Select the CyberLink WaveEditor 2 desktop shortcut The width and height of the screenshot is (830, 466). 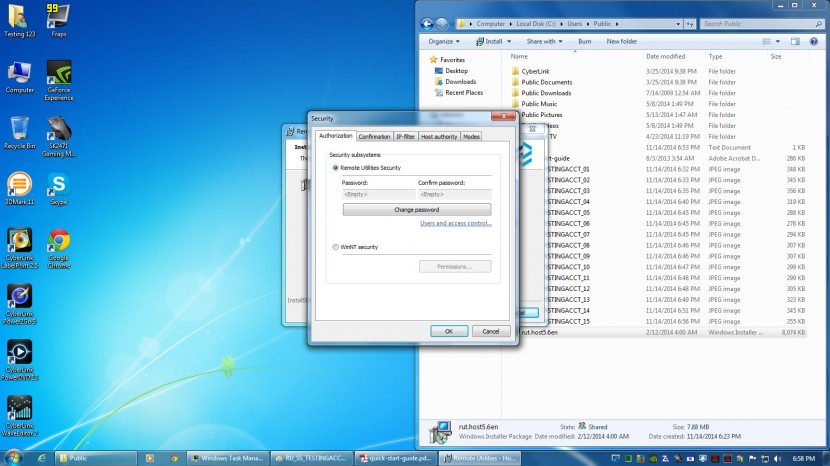(19, 416)
